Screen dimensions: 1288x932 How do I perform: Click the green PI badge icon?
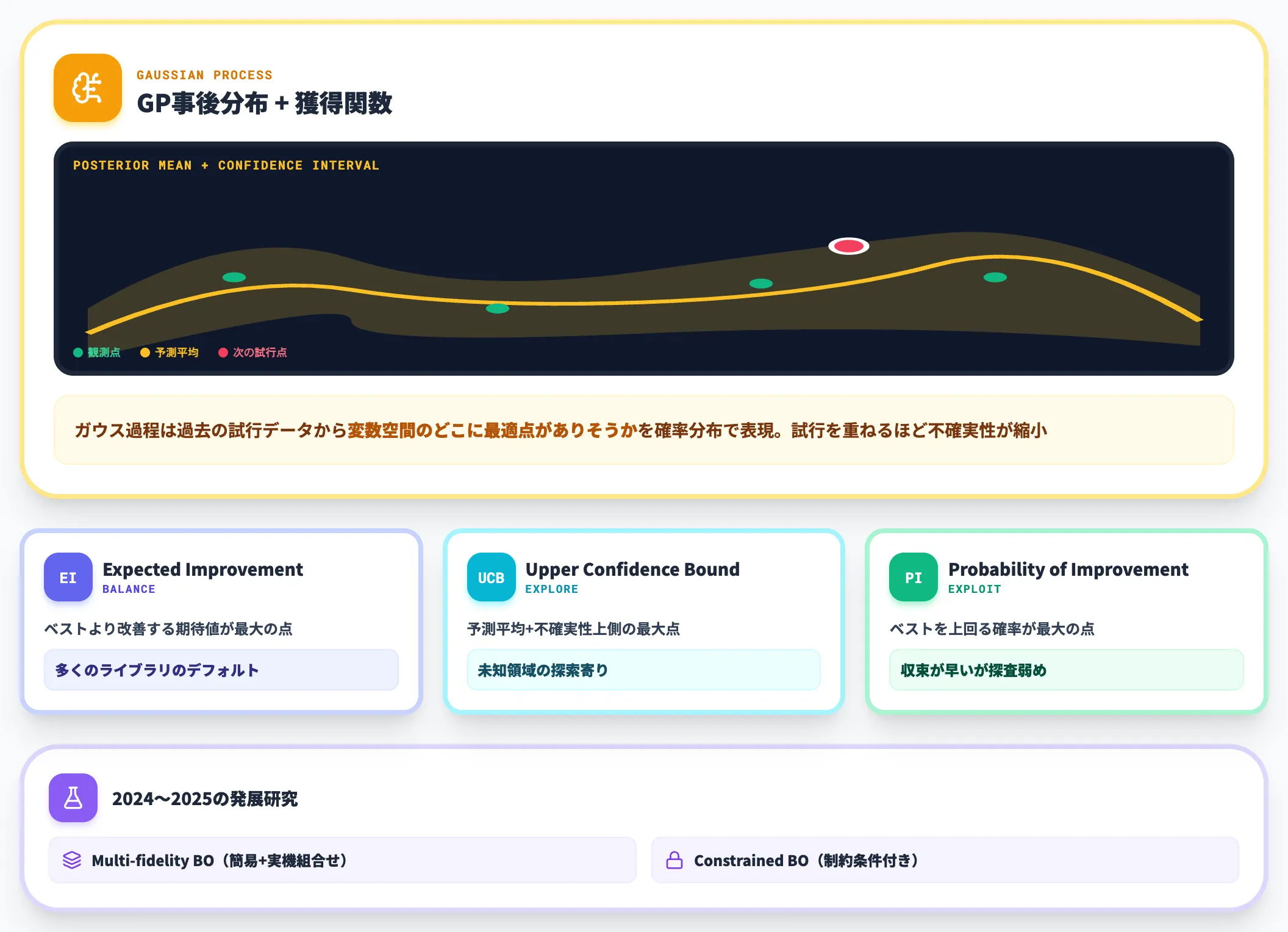pyautogui.click(x=914, y=577)
